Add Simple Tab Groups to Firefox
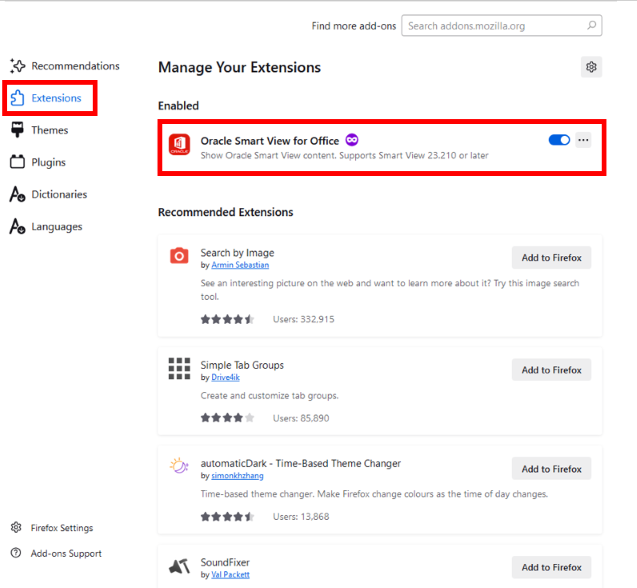This screenshot has height=588, width=637. coord(551,370)
